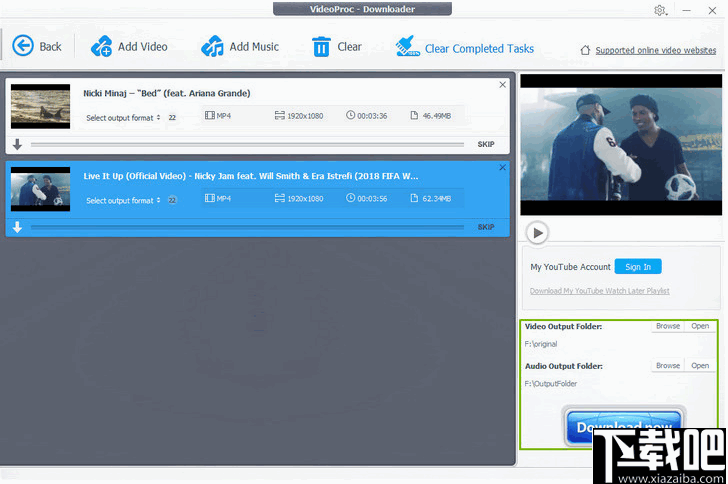
Task: Click the home icon beside Supported websites
Action: click(x=585, y=50)
